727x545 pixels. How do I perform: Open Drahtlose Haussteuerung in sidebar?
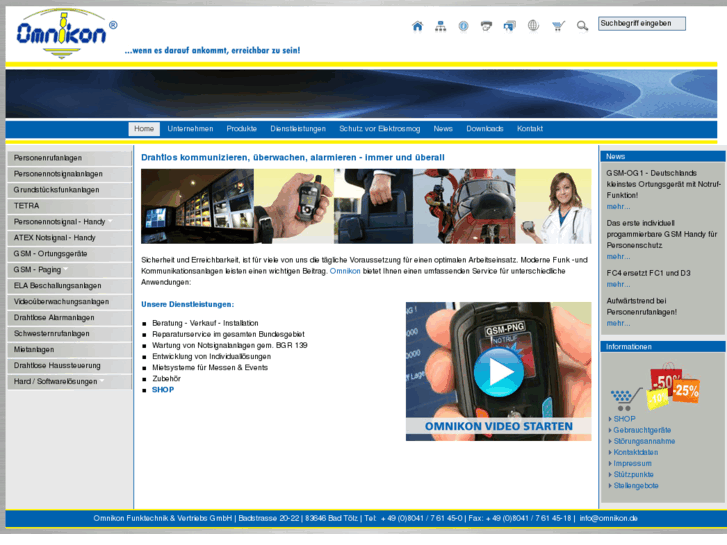coord(70,366)
